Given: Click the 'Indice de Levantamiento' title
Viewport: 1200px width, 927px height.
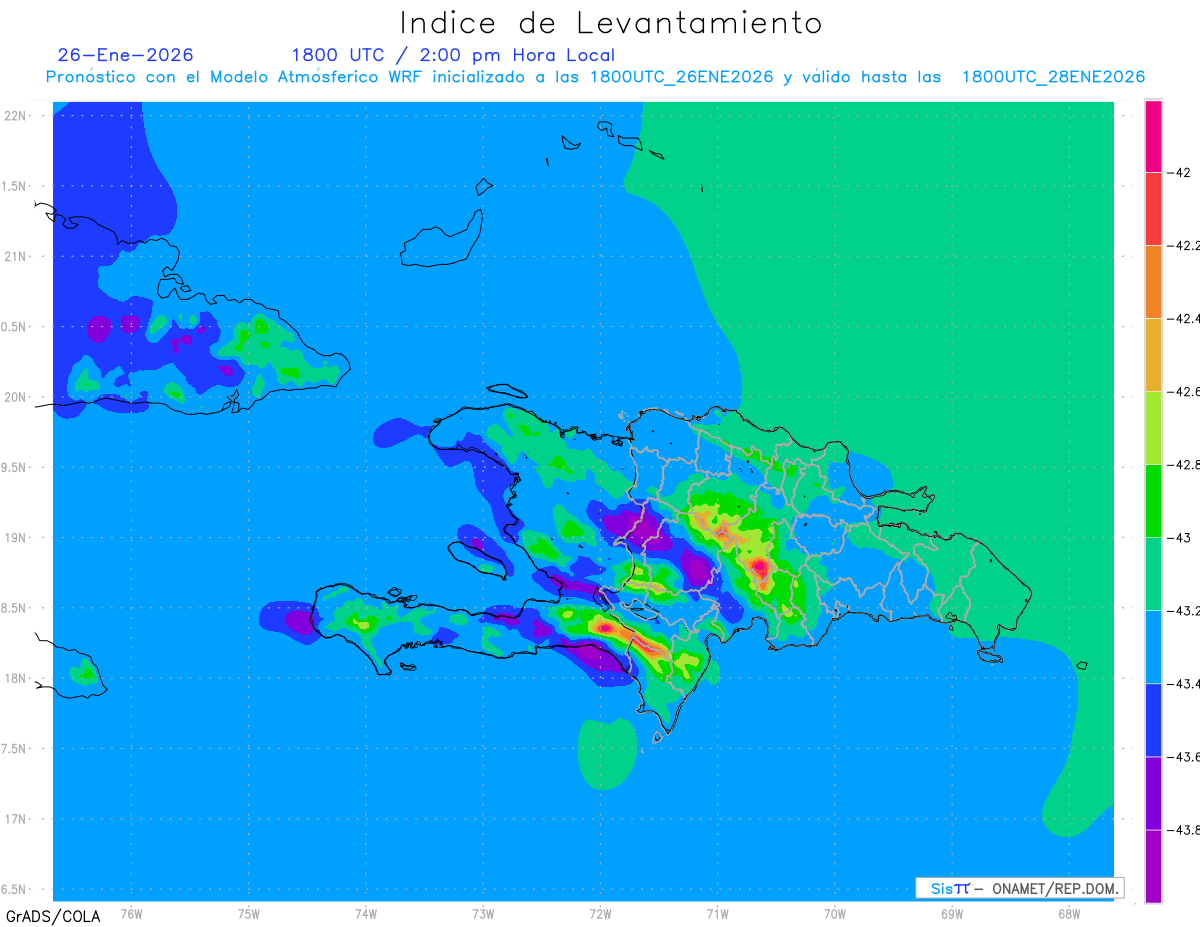Looking at the screenshot, I should pyautogui.click(x=611, y=23).
